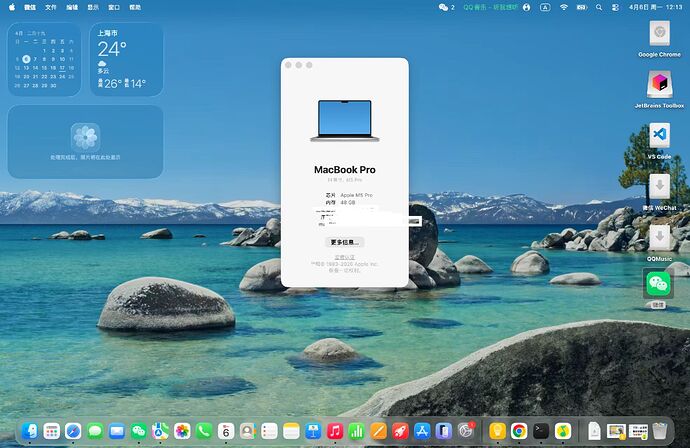The image size is (690, 448).
Task: Open the 帮助 menu
Action: [x=135, y=7]
